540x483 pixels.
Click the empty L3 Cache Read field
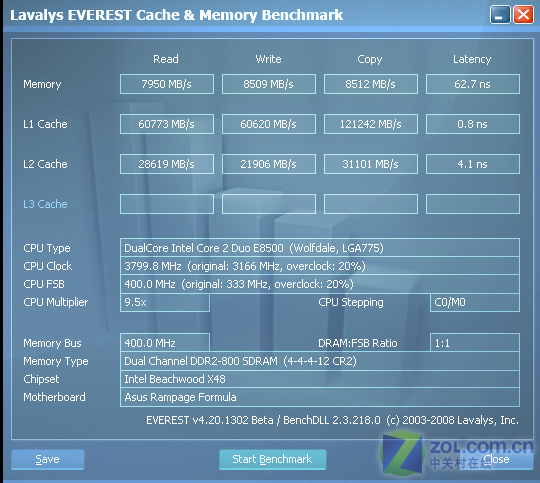click(x=167, y=204)
